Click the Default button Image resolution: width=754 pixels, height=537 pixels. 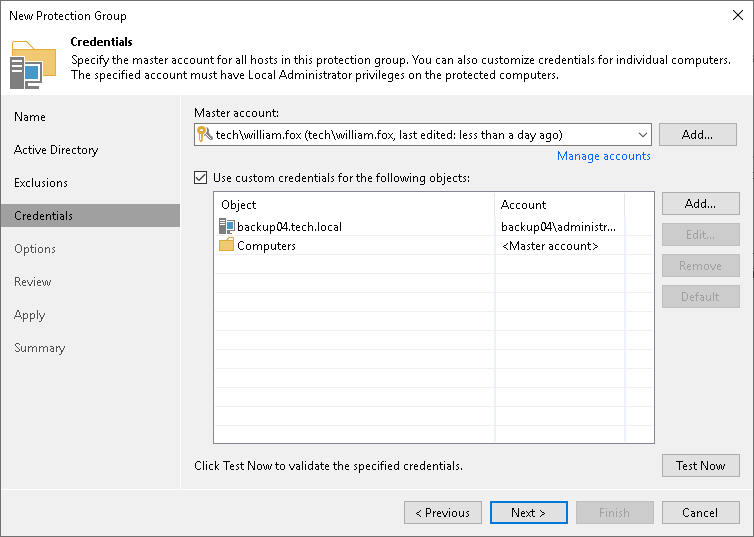click(x=700, y=297)
